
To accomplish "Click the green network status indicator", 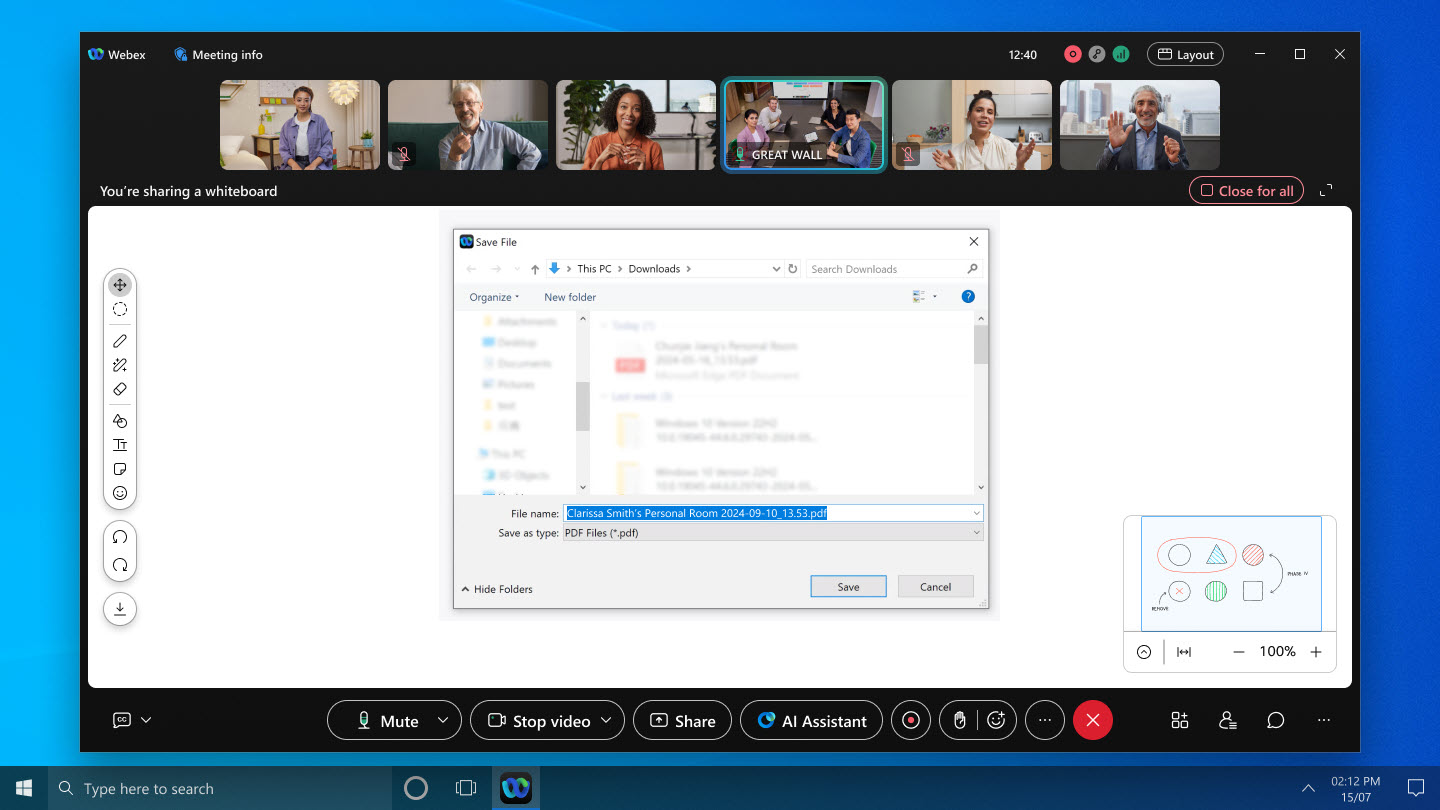I will click(x=1121, y=55).
